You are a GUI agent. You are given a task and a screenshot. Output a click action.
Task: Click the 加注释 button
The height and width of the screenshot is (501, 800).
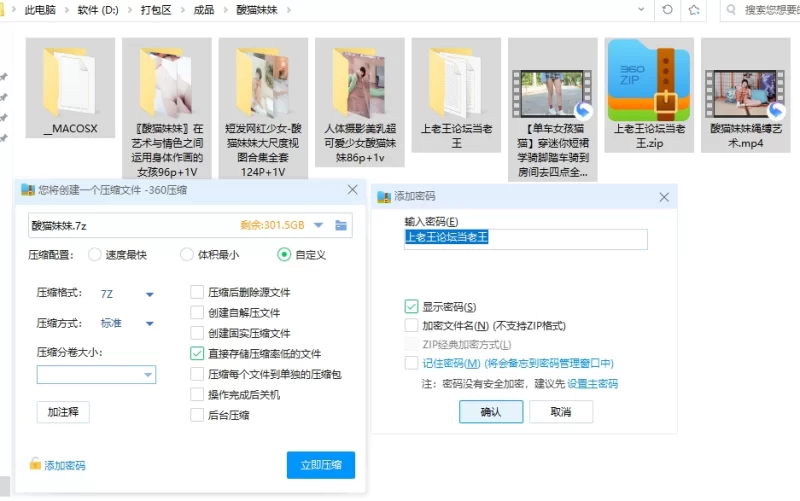(x=63, y=412)
